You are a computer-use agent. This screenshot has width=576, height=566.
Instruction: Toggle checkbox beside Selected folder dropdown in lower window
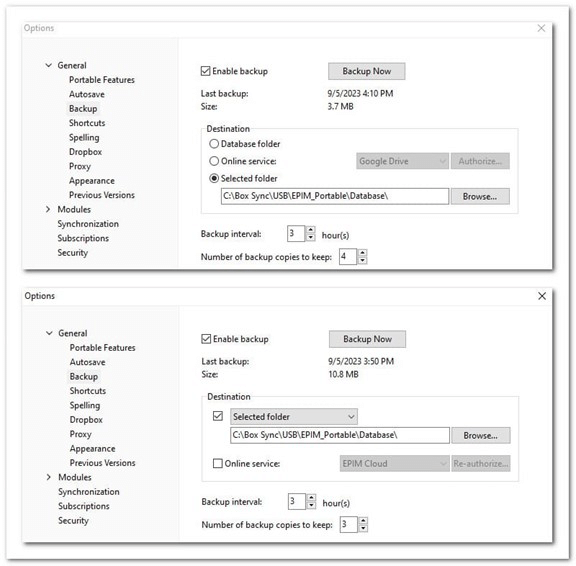pyautogui.click(x=218, y=416)
